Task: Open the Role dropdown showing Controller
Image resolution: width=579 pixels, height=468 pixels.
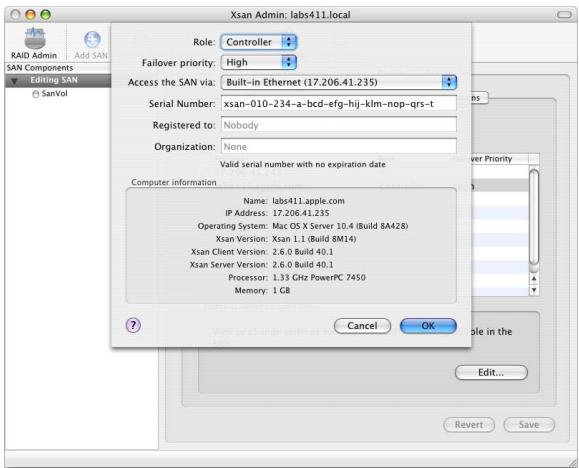Action: (258, 42)
